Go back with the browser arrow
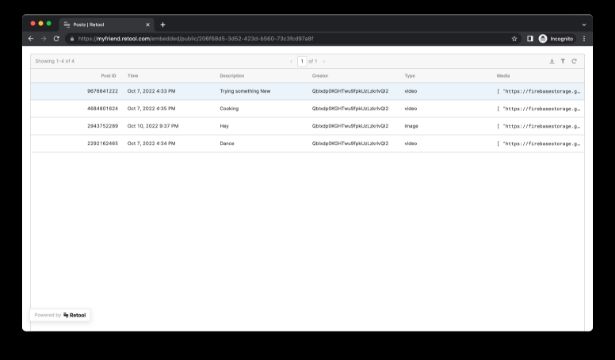Screen dimensions: 615x360 pyautogui.click(x=31, y=38)
